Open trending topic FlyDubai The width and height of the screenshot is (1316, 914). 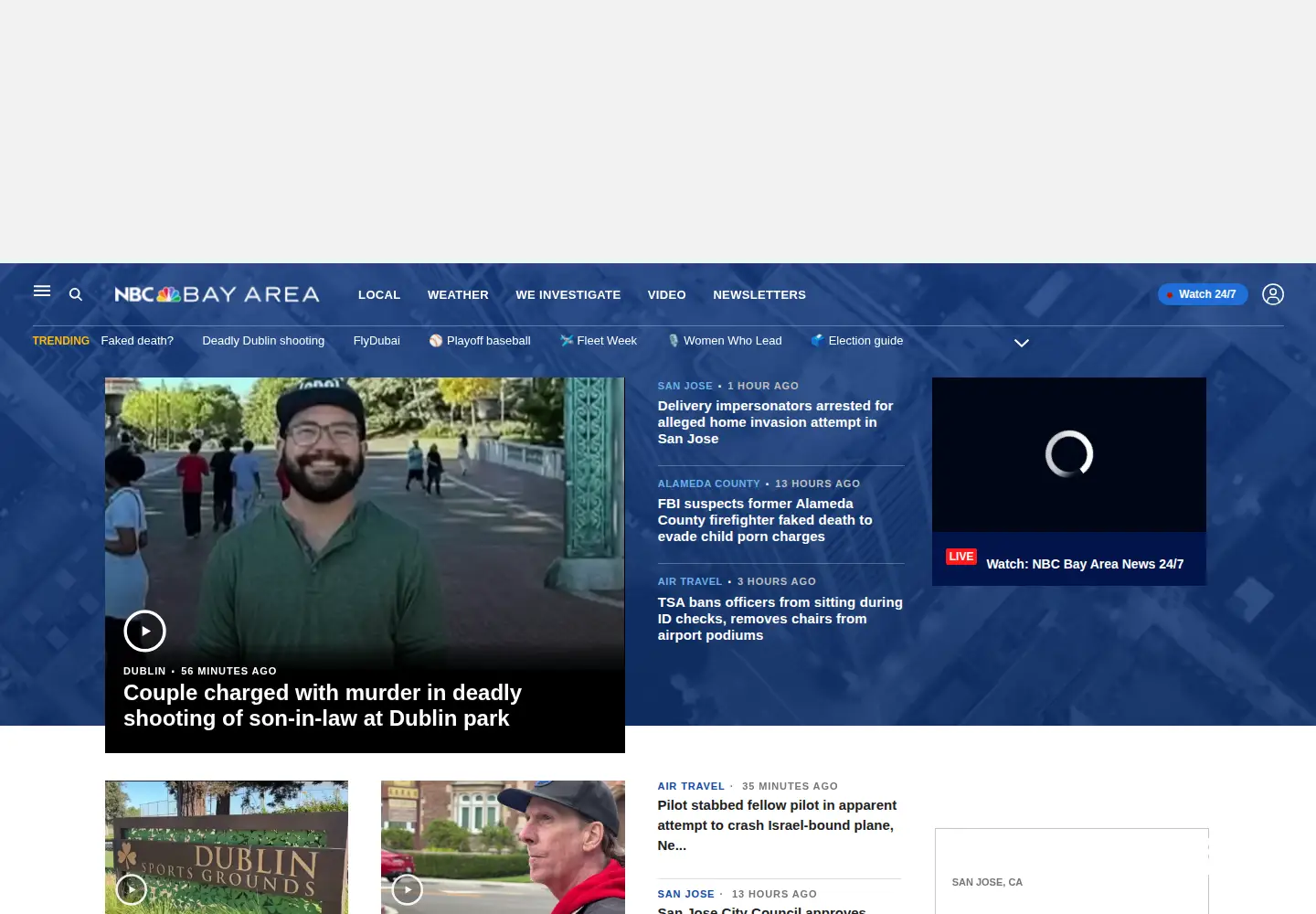[377, 341]
